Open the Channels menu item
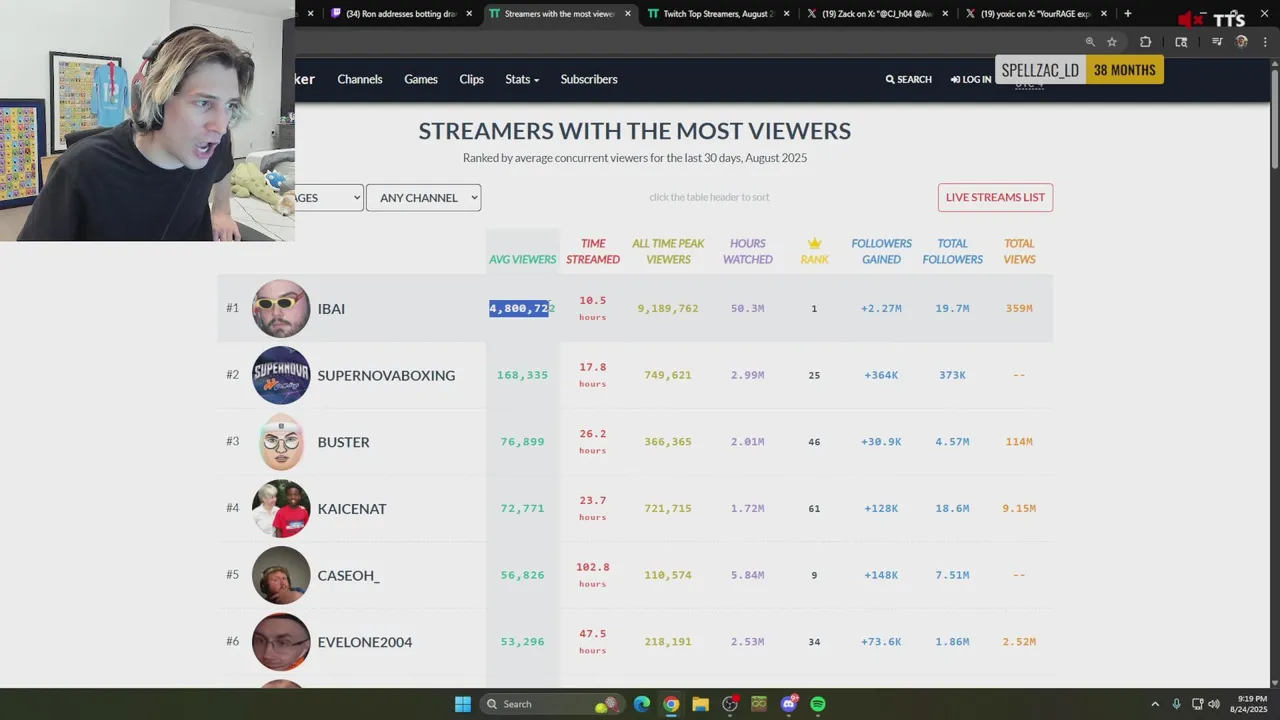This screenshot has width=1280, height=720. pyautogui.click(x=360, y=79)
